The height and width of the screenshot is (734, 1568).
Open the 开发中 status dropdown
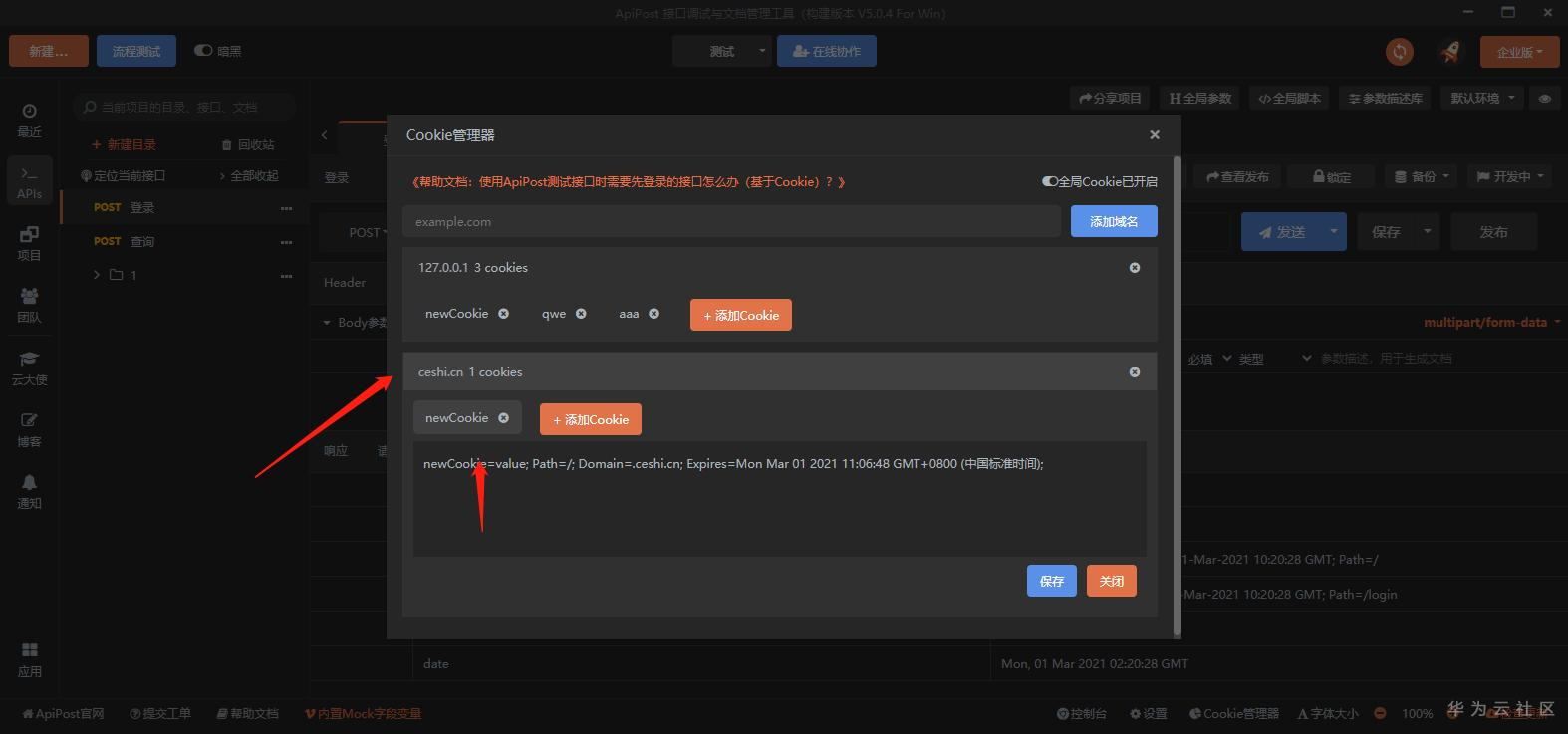1510,177
